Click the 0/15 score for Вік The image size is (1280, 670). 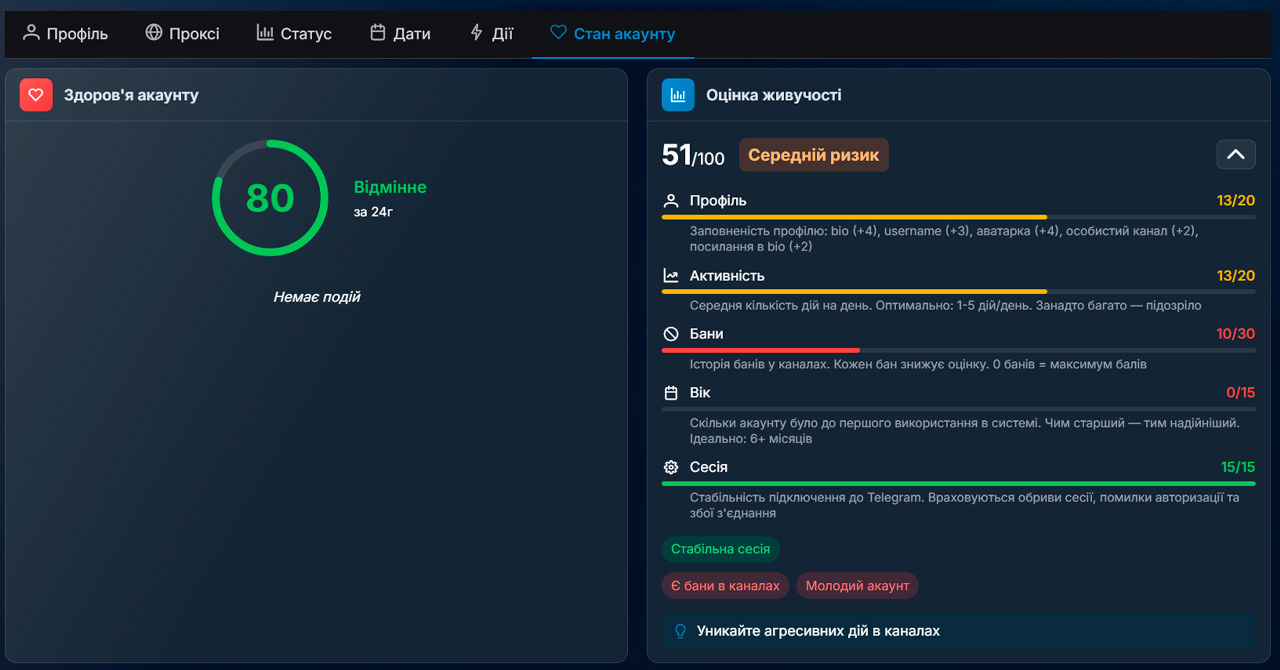(x=1241, y=393)
